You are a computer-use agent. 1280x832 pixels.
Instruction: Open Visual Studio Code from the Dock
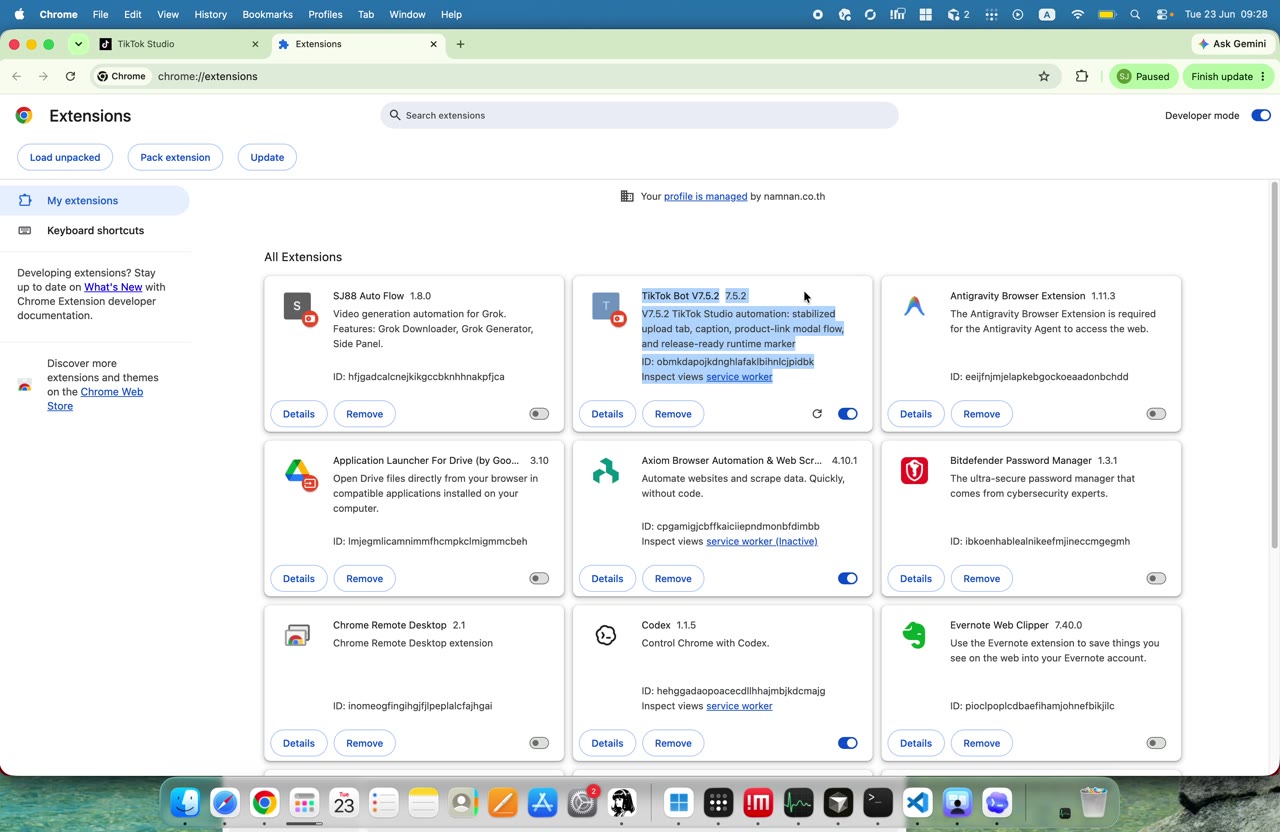coord(918,802)
